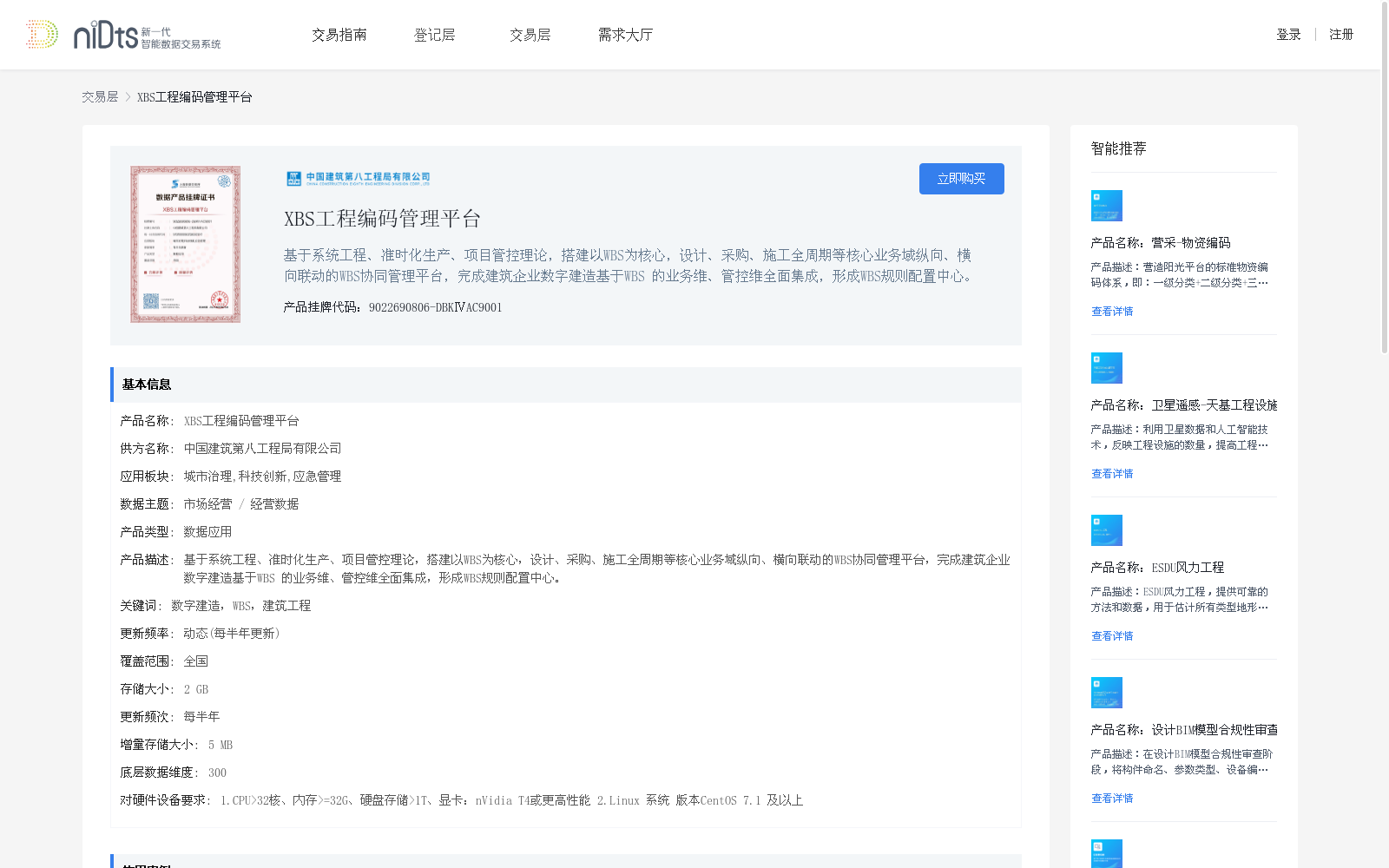Open 查看详情 for 营采-物资编码
This screenshot has width=1389, height=868.
[x=1112, y=312]
